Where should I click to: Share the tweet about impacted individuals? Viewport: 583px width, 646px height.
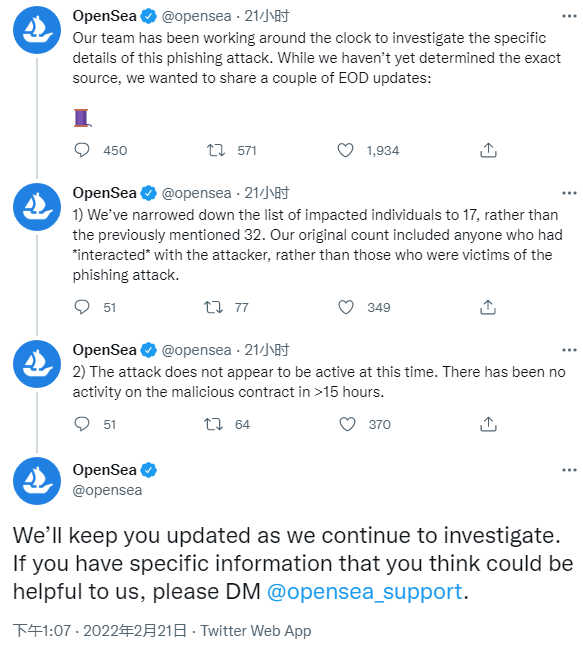coord(488,307)
